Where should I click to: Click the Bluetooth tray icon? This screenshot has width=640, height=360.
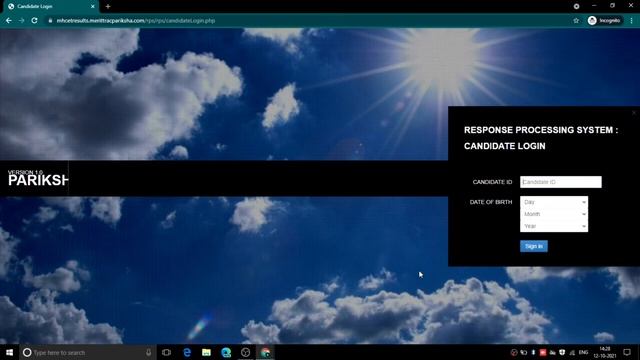(533, 352)
